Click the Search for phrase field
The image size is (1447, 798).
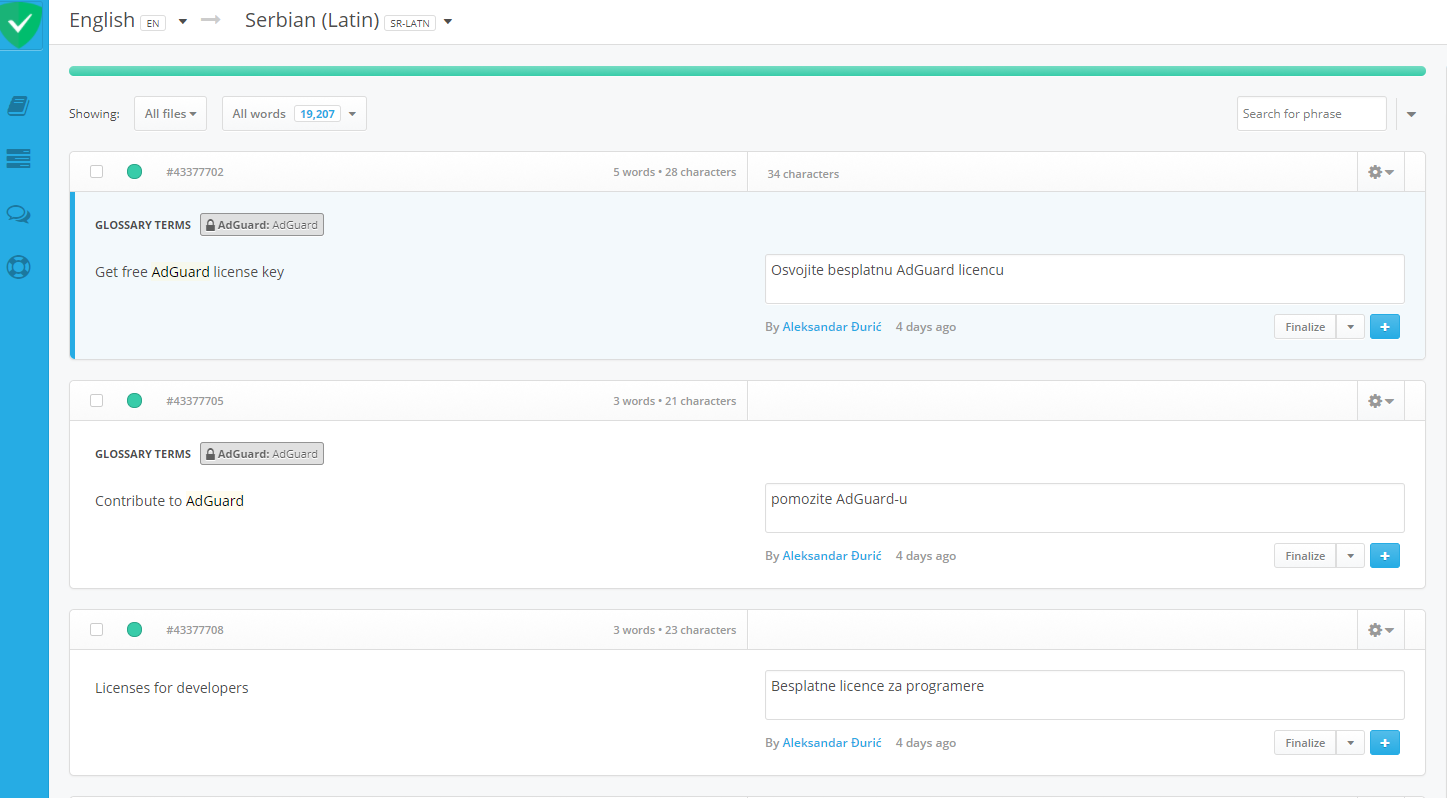[x=1311, y=114]
